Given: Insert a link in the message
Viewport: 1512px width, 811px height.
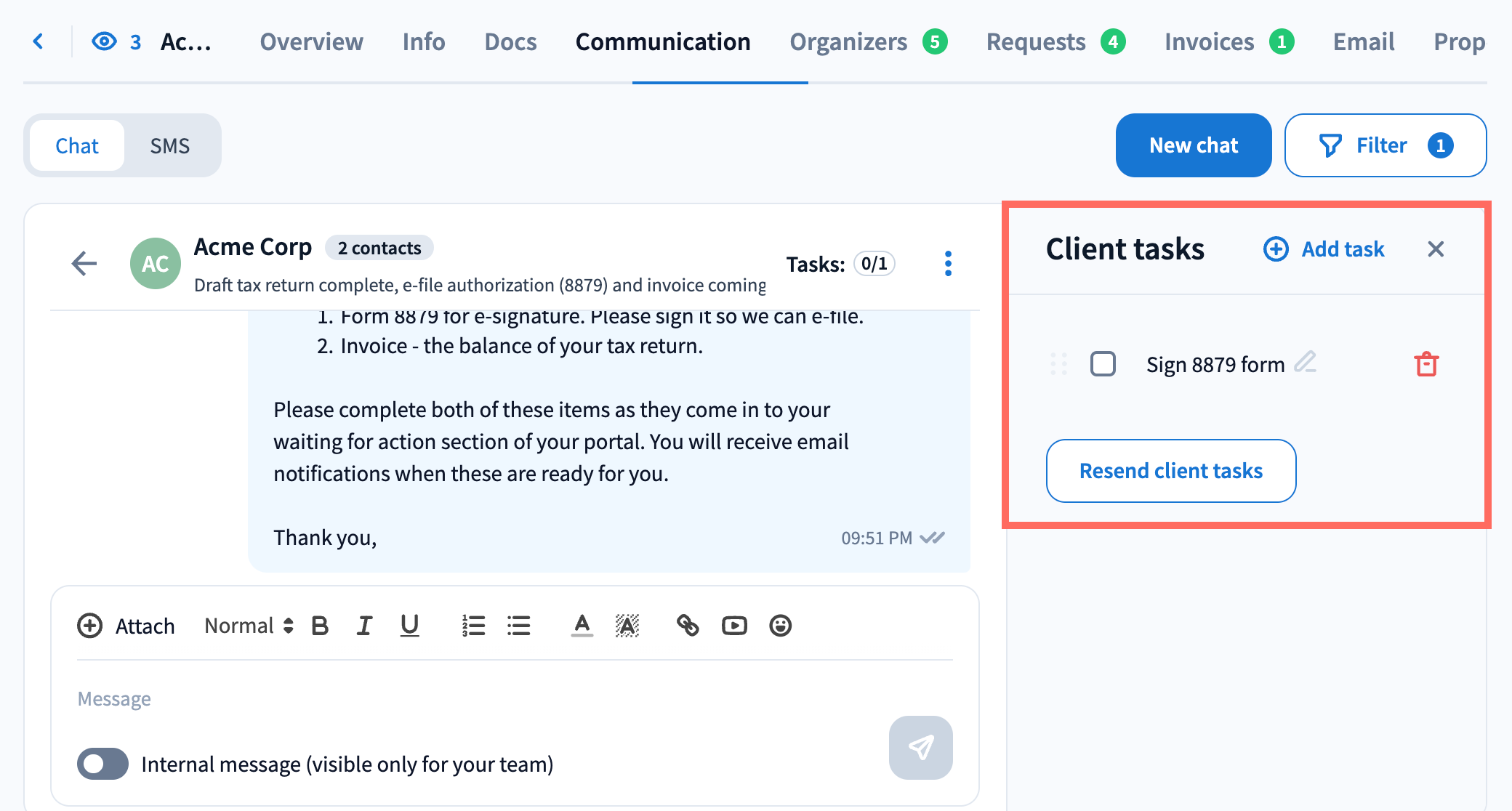Looking at the screenshot, I should click(x=688, y=626).
